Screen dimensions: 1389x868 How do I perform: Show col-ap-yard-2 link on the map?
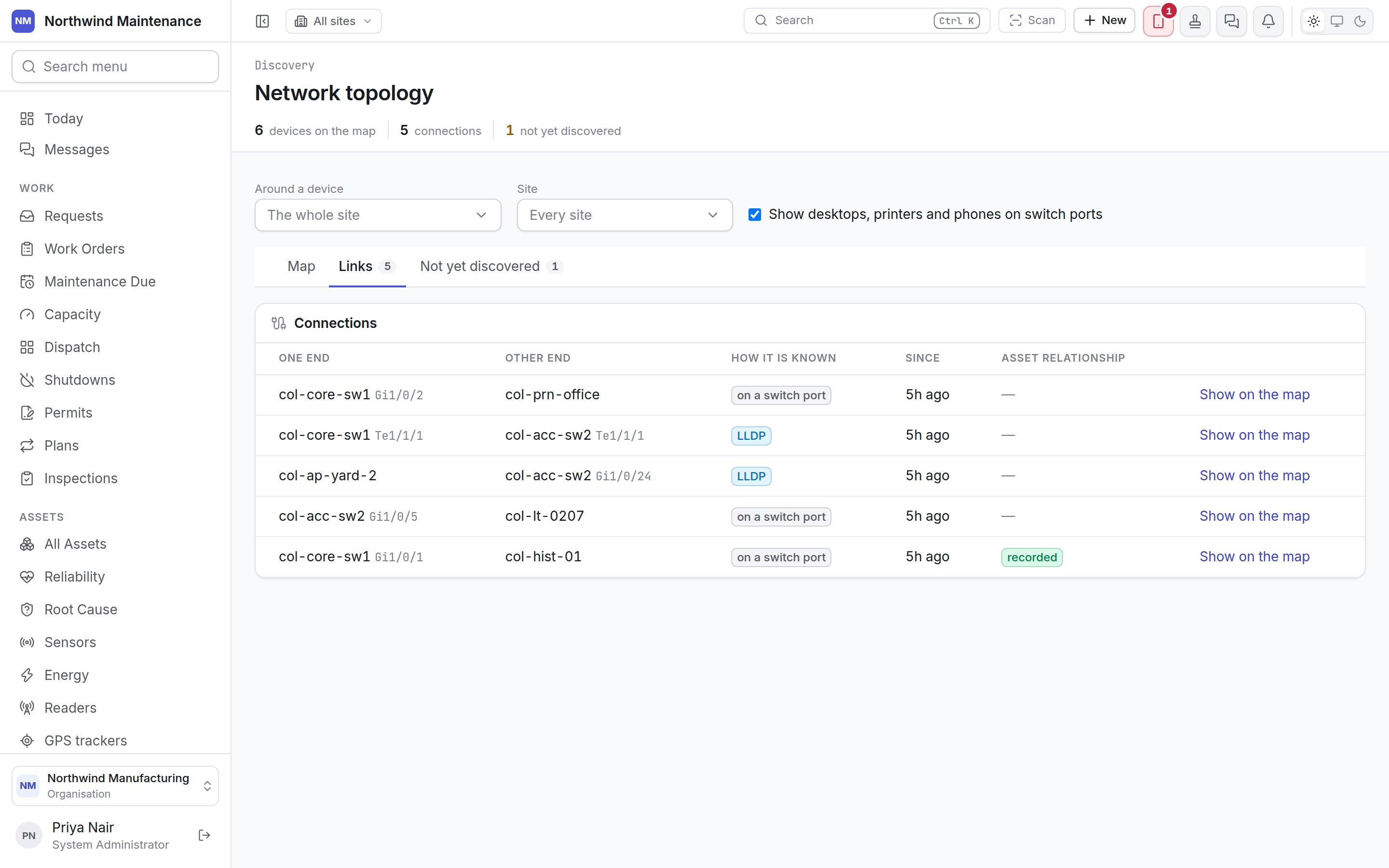tap(1254, 476)
